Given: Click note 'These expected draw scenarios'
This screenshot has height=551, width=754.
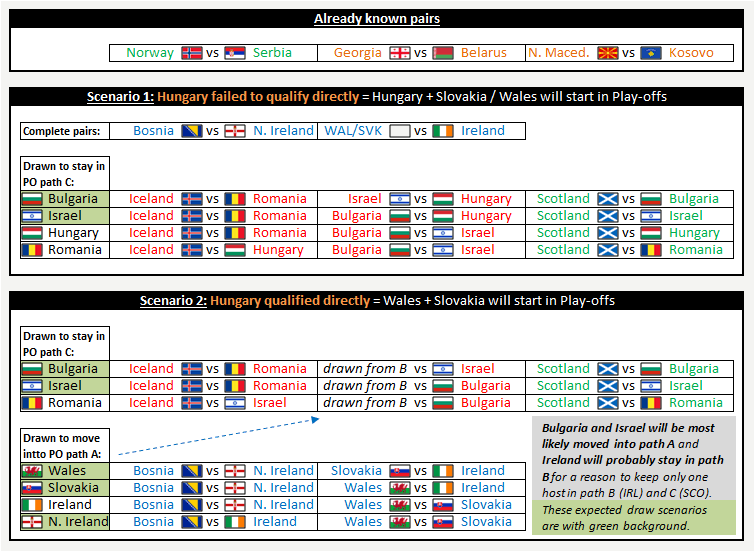Looking at the screenshot, I should [624, 510].
